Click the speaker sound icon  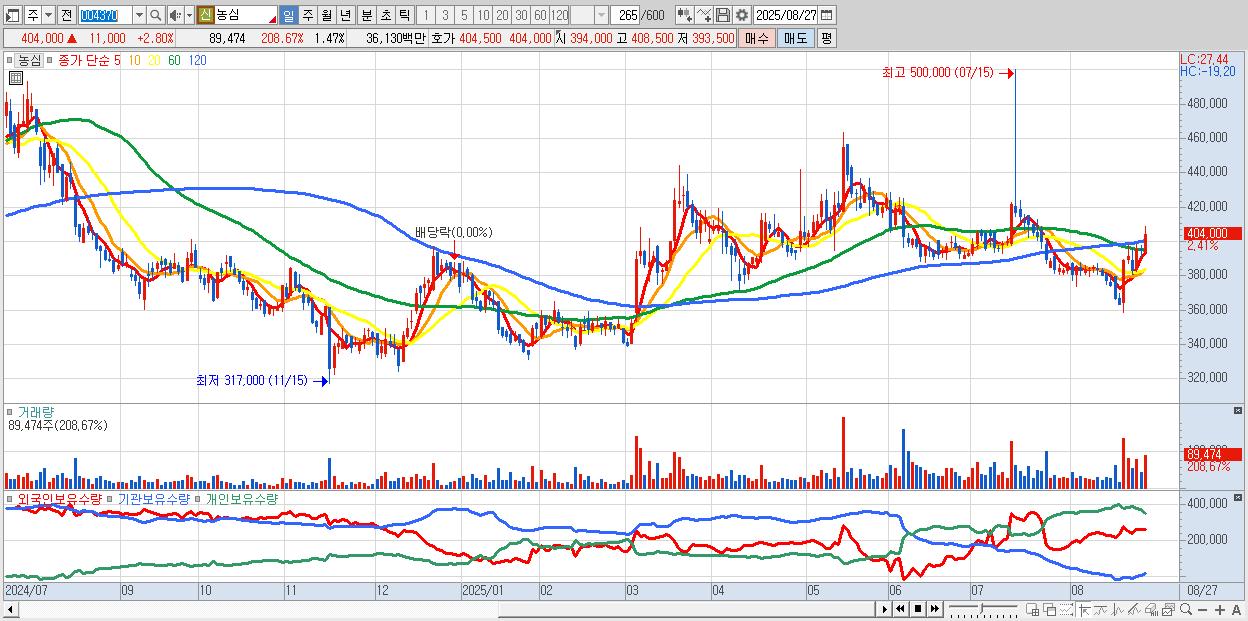point(175,15)
